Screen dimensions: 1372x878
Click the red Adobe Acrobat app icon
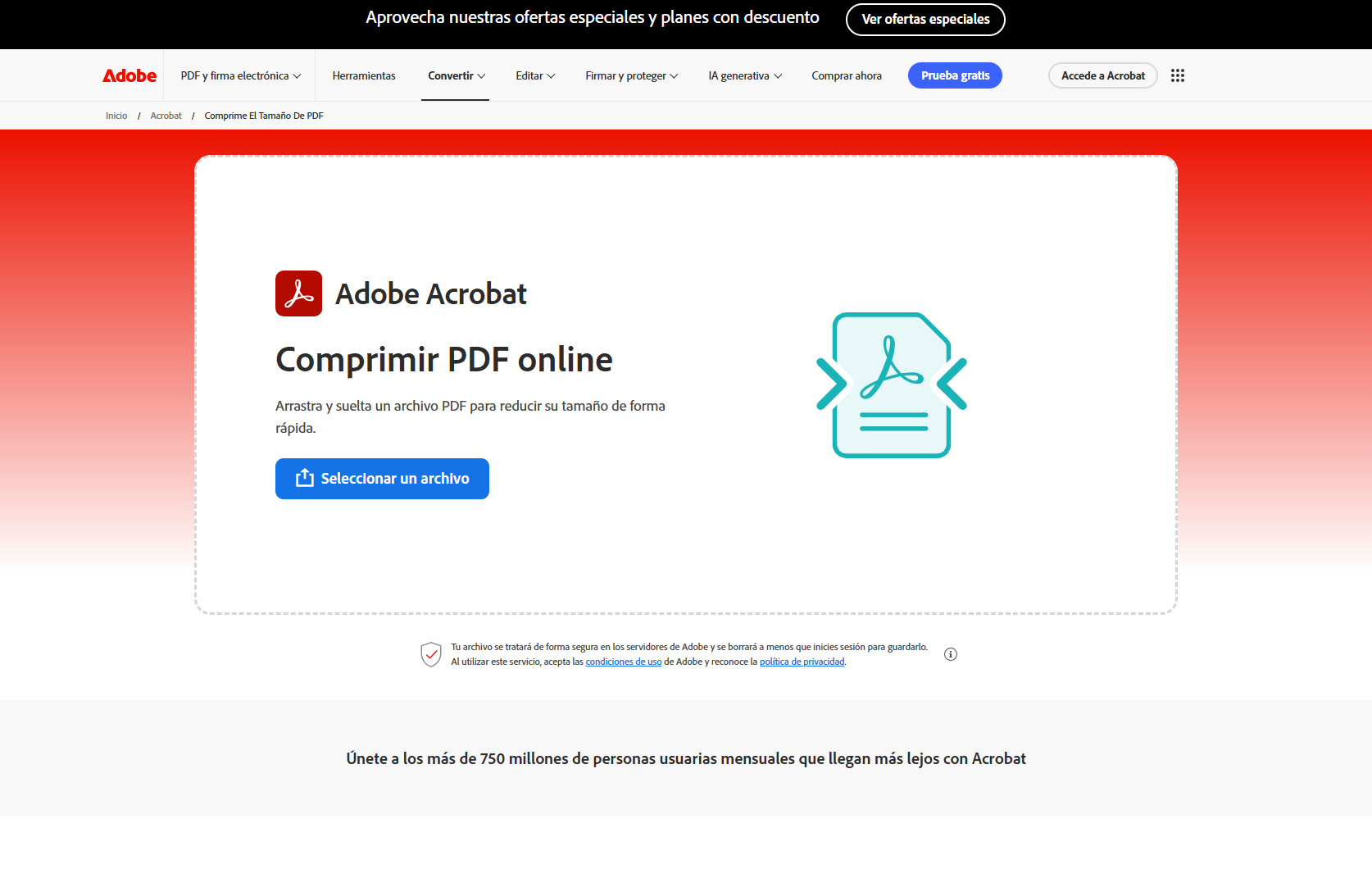click(298, 293)
